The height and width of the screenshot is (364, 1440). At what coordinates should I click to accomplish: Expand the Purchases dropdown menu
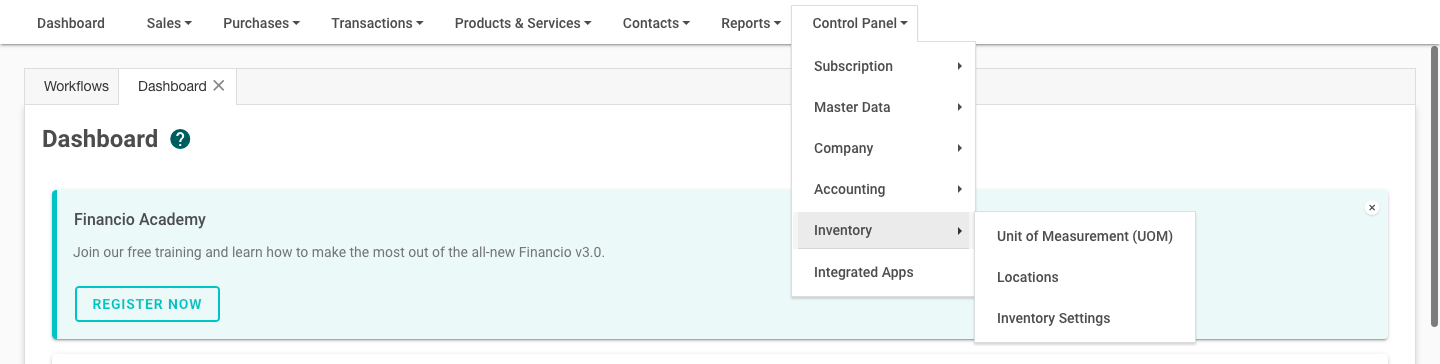(x=261, y=23)
